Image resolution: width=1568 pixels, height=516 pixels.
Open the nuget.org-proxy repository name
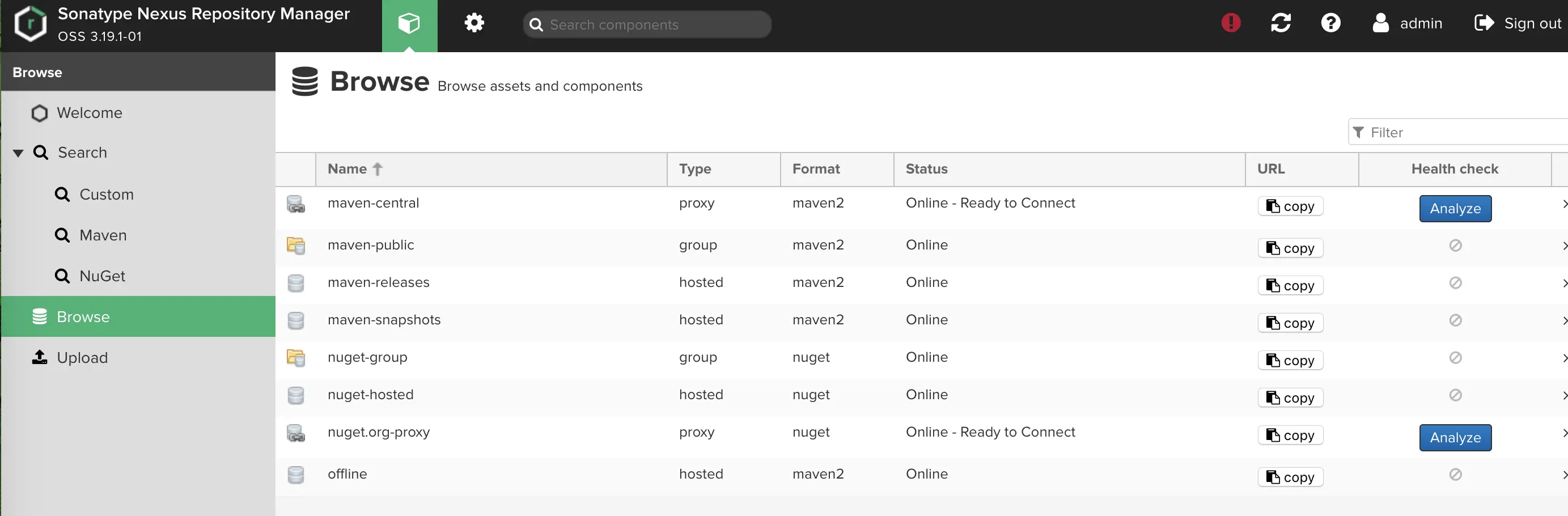coord(379,432)
